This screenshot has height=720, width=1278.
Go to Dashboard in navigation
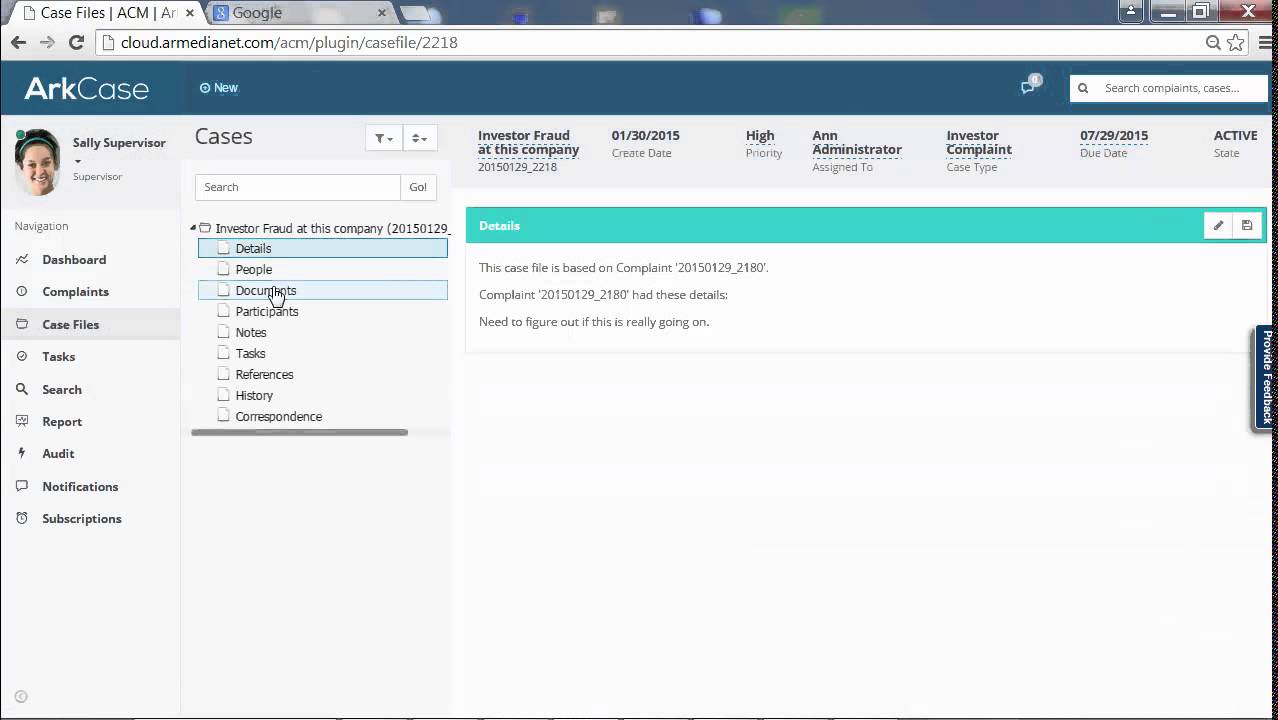(74, 260)
